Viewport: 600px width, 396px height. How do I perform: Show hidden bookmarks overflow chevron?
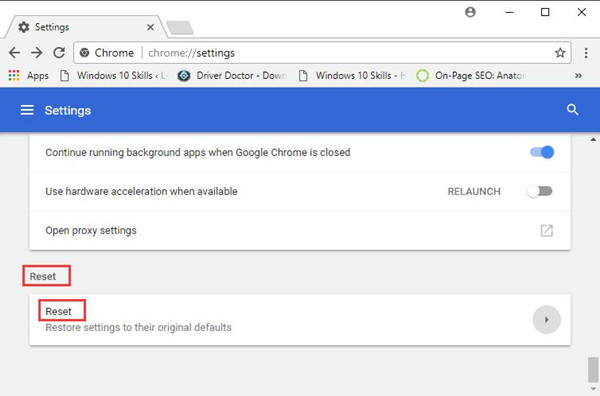(x=578, y=76)
